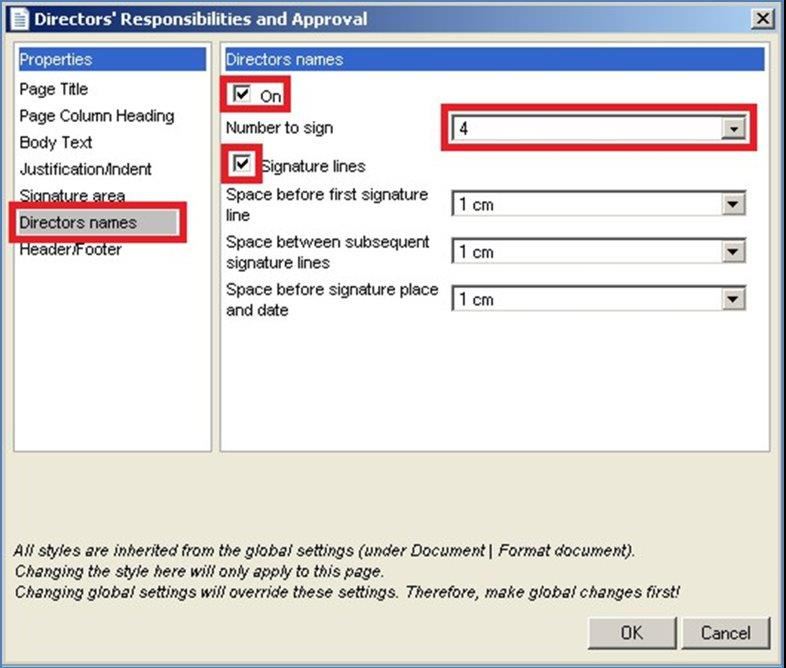786x668 pixels.
Task: Open the Number to sign dropdown arrow
Action: (x=733, y=129)
